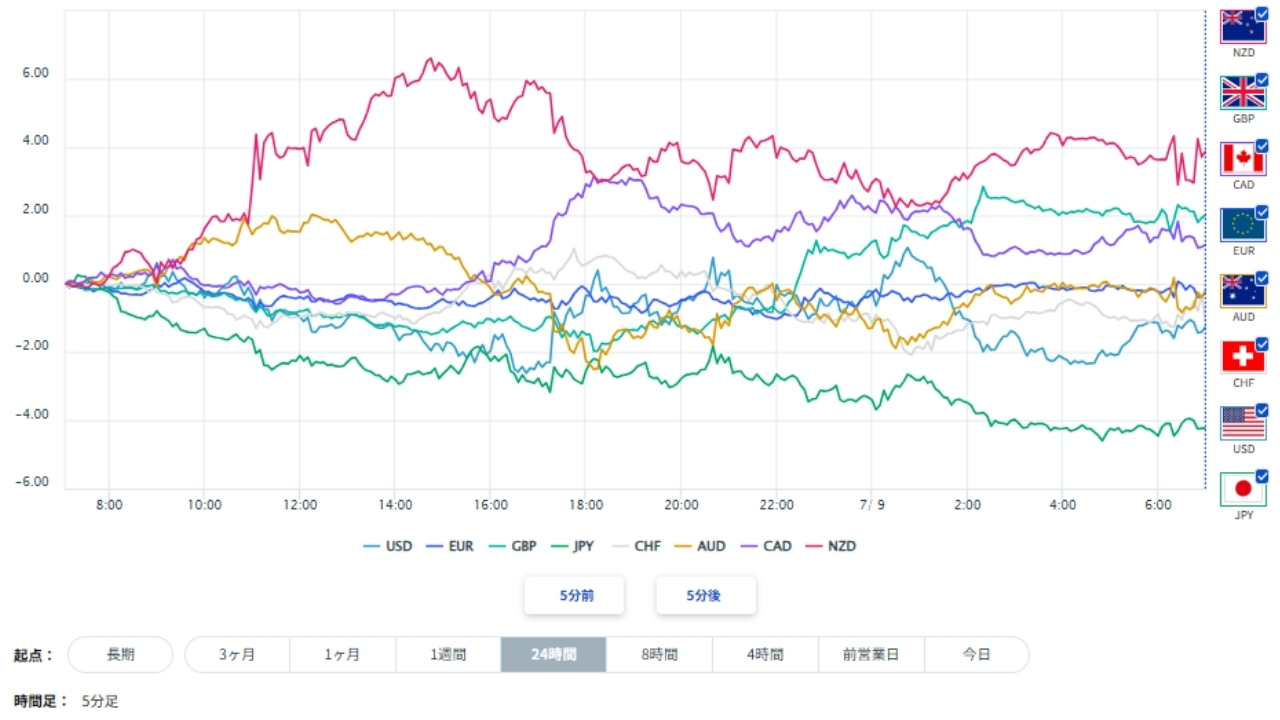This screenshot has width=1280, height=720.
Task: Click the EUR European Union flag icon
Action: click(x=1243, y=225)
